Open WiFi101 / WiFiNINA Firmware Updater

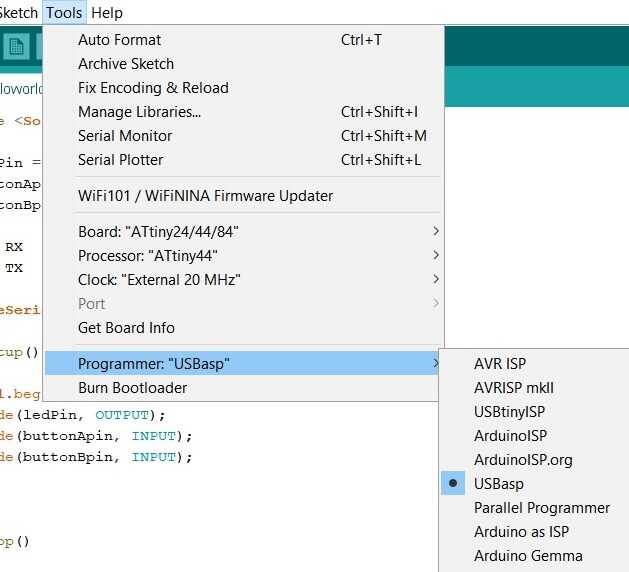[x=205, y=196]
